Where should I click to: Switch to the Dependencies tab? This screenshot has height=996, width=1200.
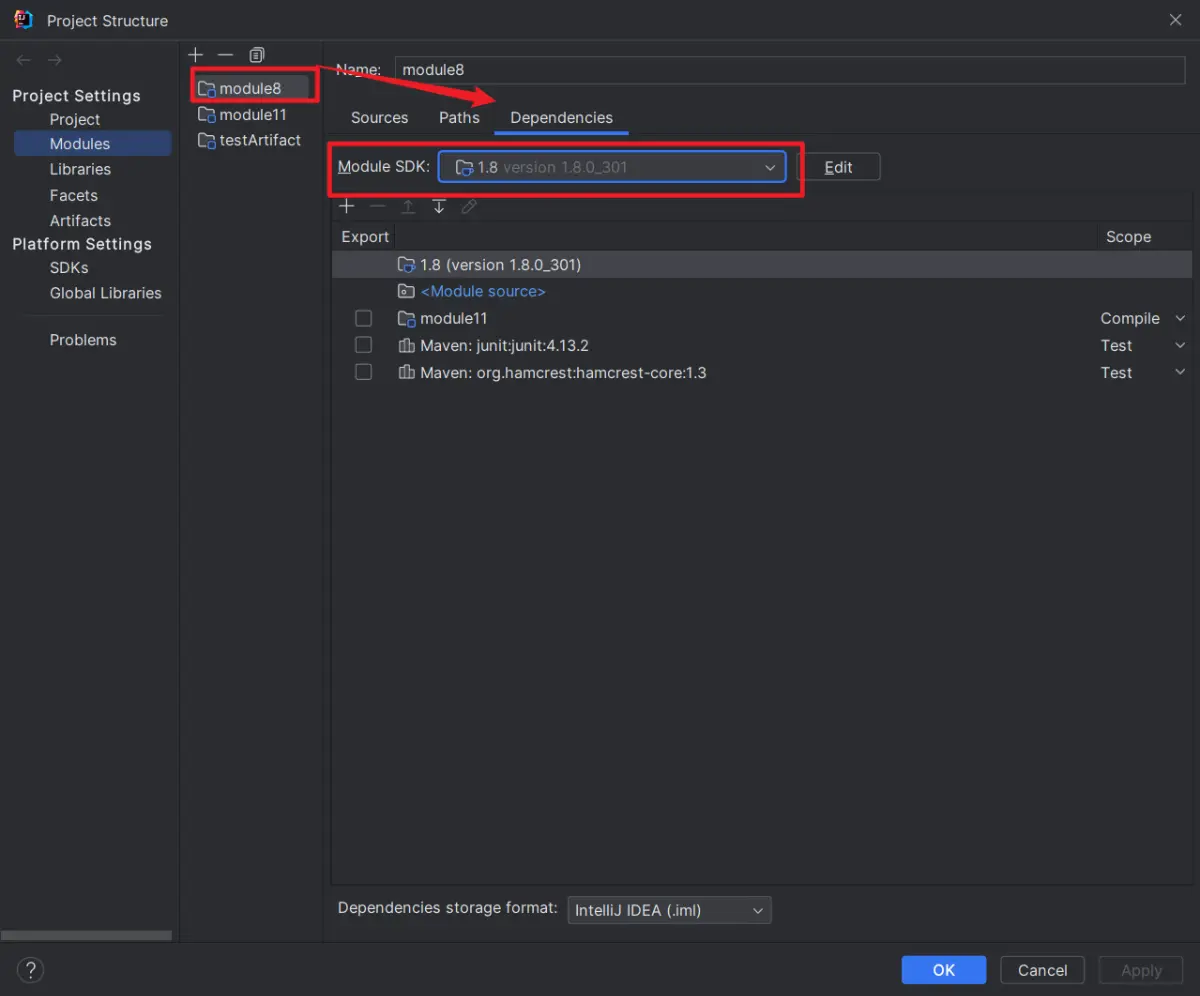click(x=562, y=117)
